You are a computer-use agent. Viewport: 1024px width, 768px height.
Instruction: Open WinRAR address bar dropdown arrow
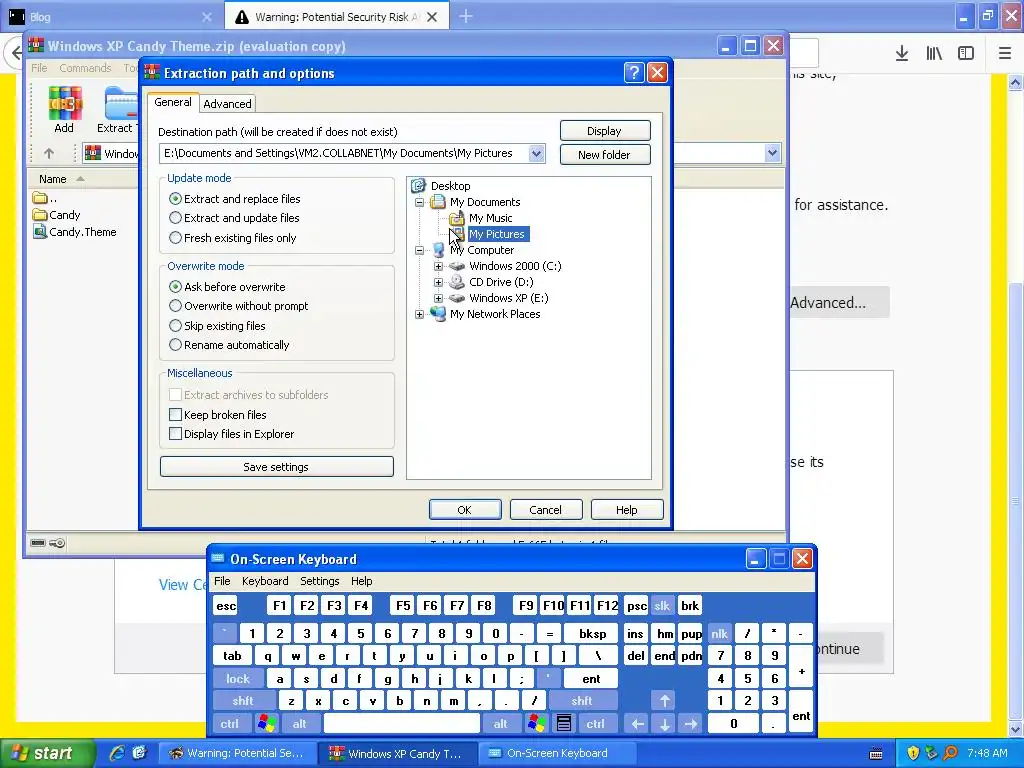(772, 153)
